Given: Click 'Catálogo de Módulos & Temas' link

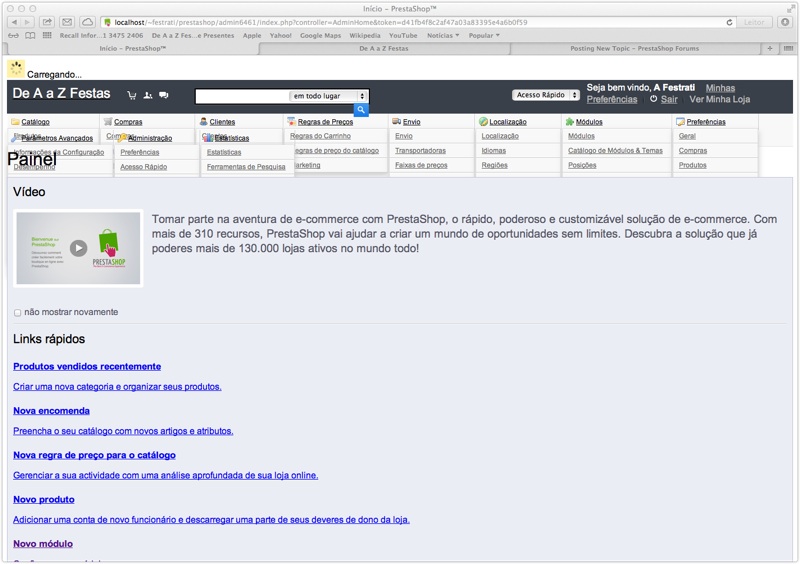Looking at the screenshot, I should pyautogui.click(x=615, y=151).
